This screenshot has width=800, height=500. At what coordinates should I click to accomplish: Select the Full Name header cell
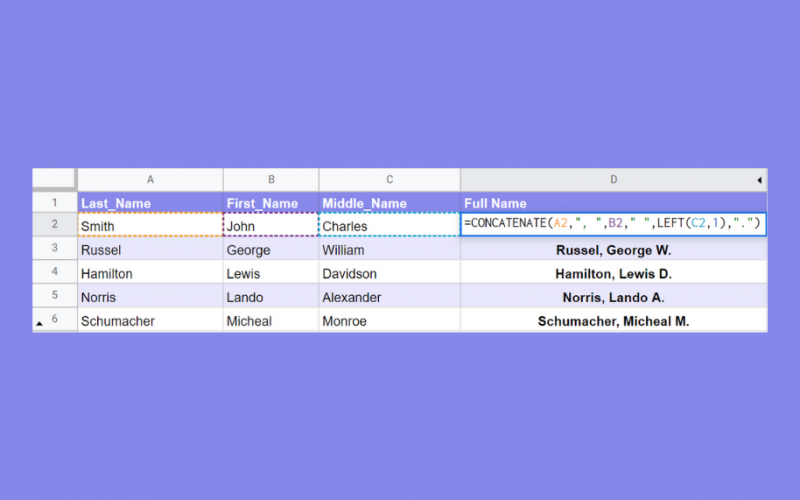(x=613, y=203)
